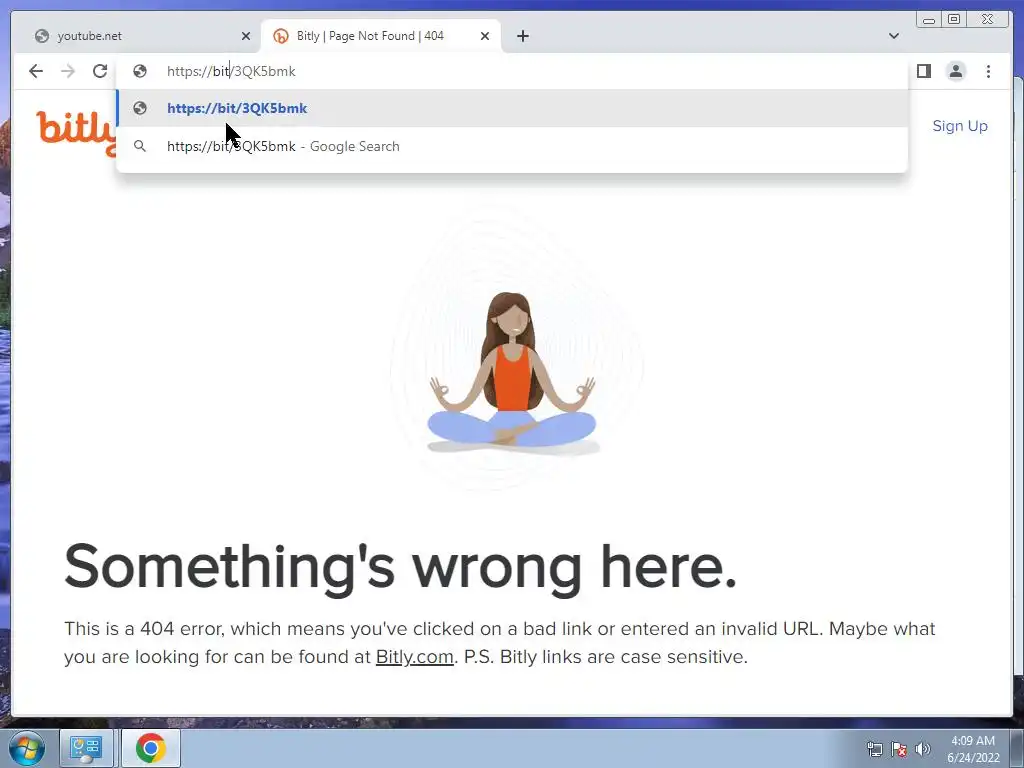This screenshot has width=1024, height=768.
Task: Close the Bitly 404 tab
Action: tap(485, 36)
